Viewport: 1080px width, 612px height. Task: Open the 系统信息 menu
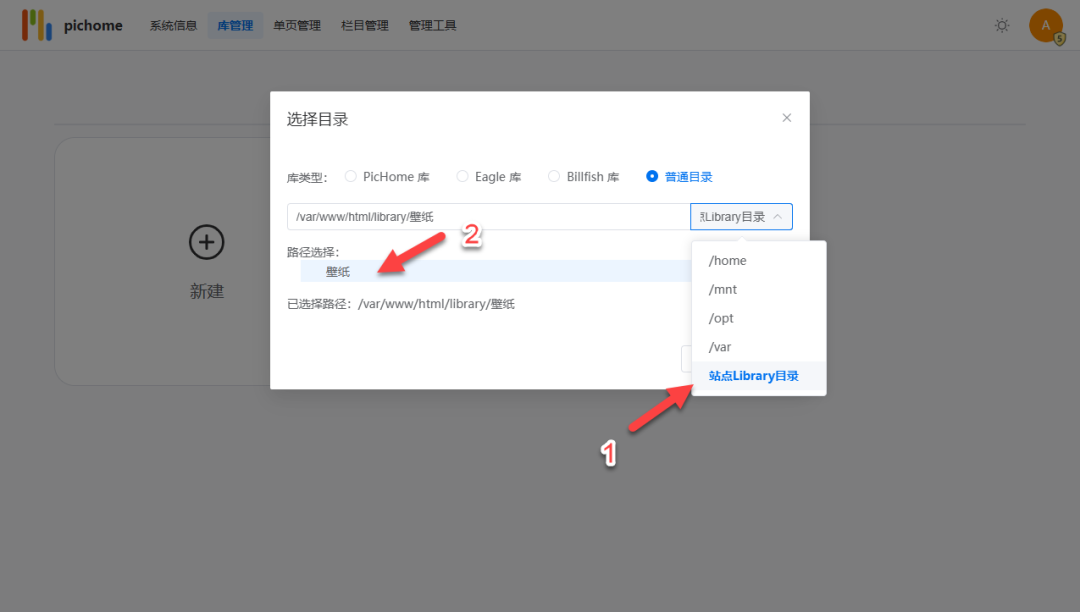172,25
